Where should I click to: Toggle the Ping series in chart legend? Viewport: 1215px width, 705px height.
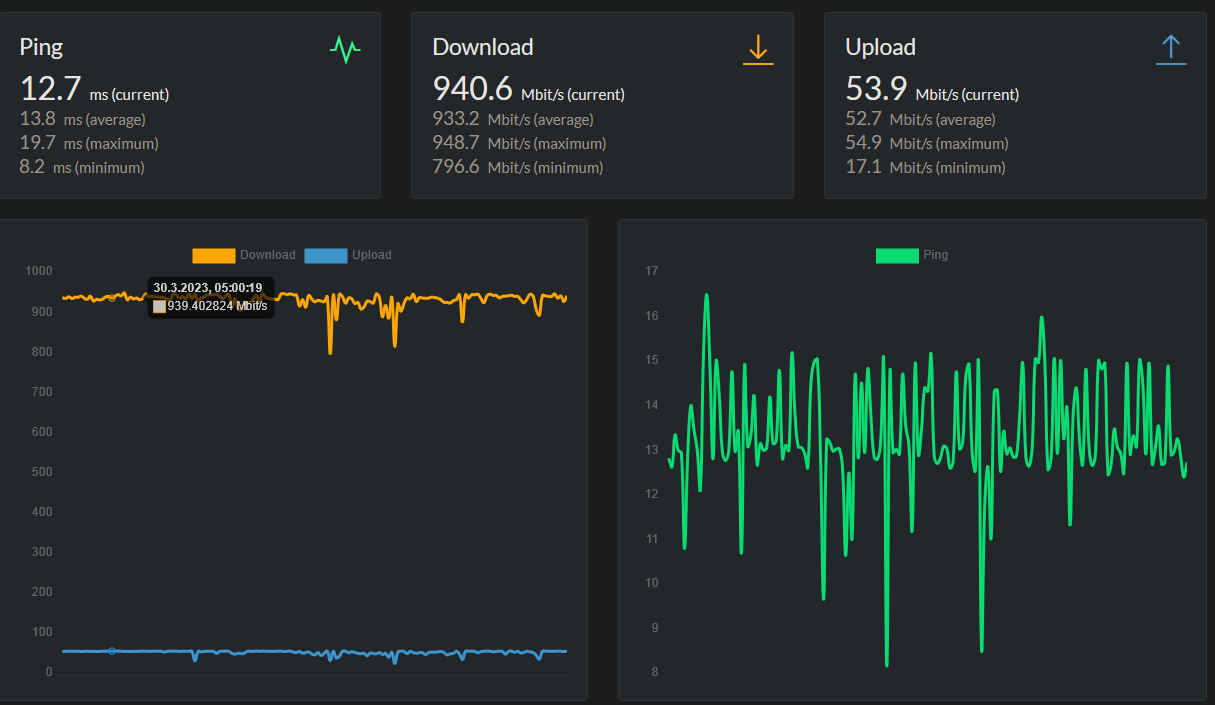tap(912, 255)
